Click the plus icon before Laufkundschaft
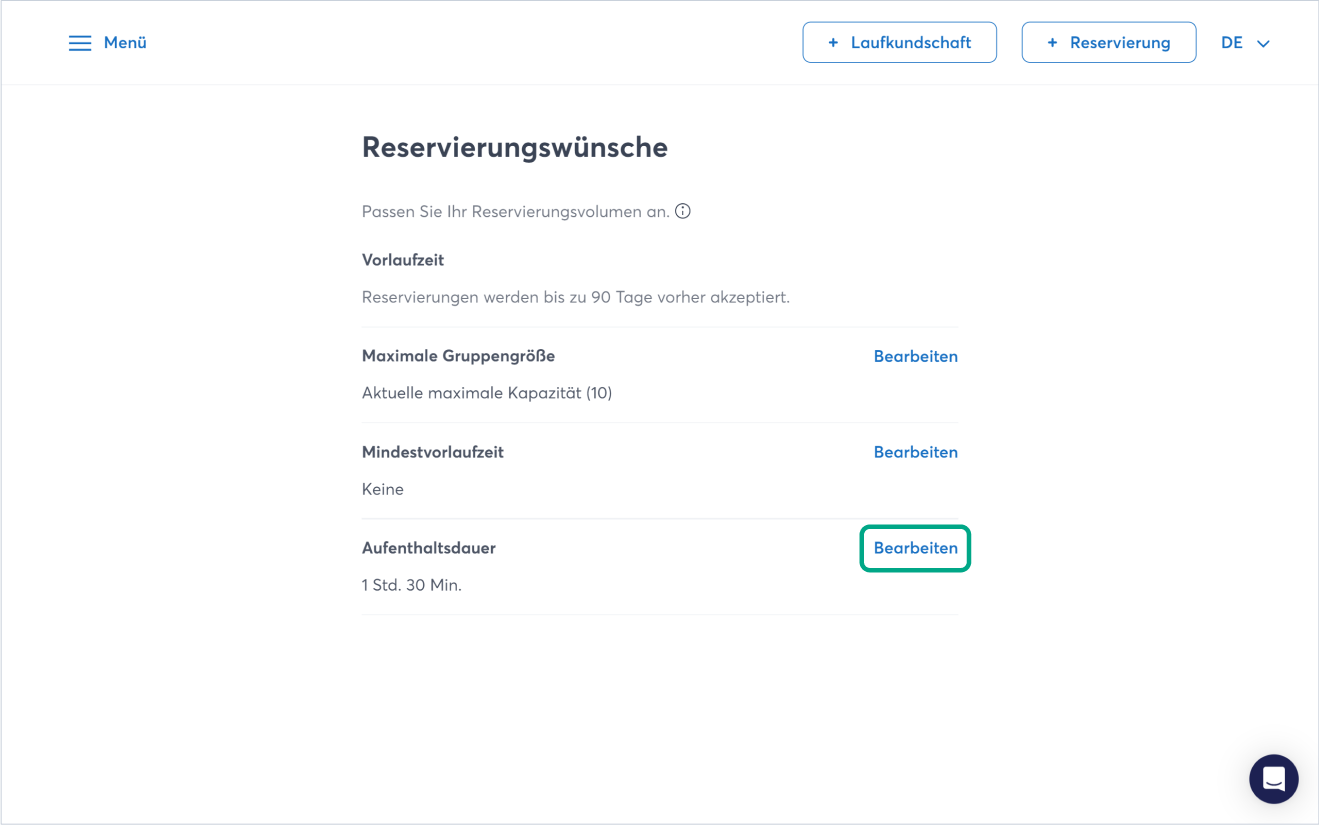This screenshot has height=825, width=1319. point(833,43)
